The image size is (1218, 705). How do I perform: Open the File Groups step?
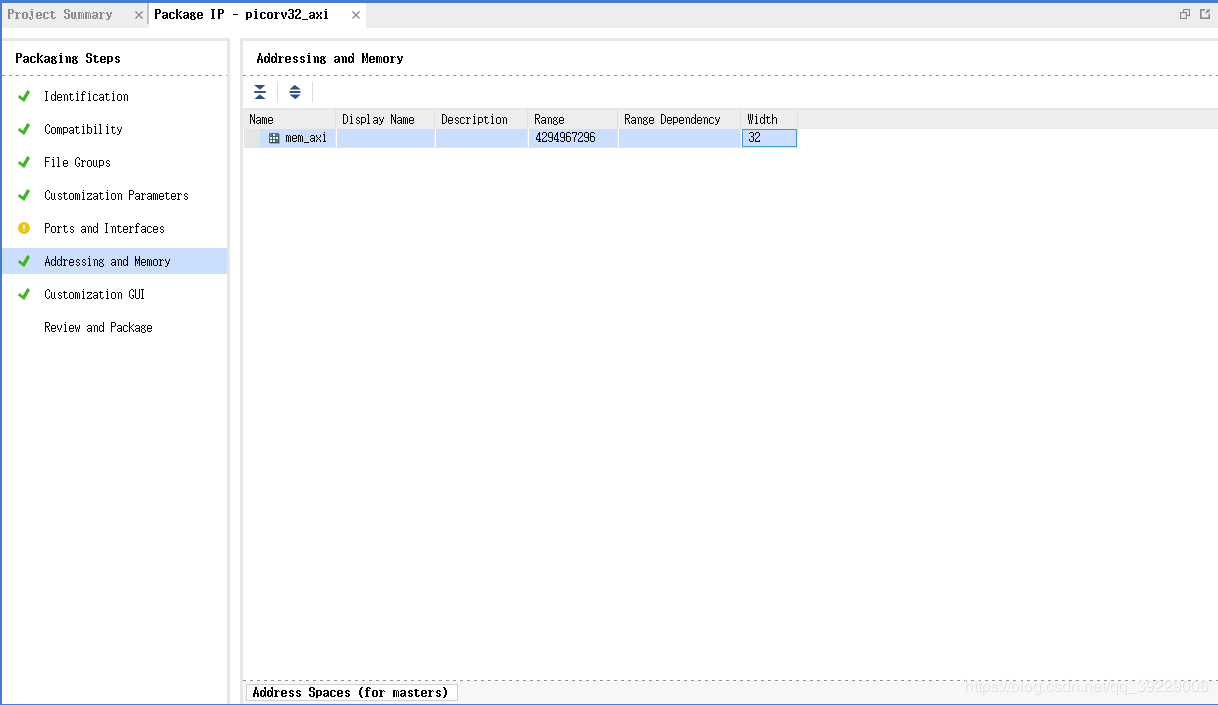[x=77, y=162]
